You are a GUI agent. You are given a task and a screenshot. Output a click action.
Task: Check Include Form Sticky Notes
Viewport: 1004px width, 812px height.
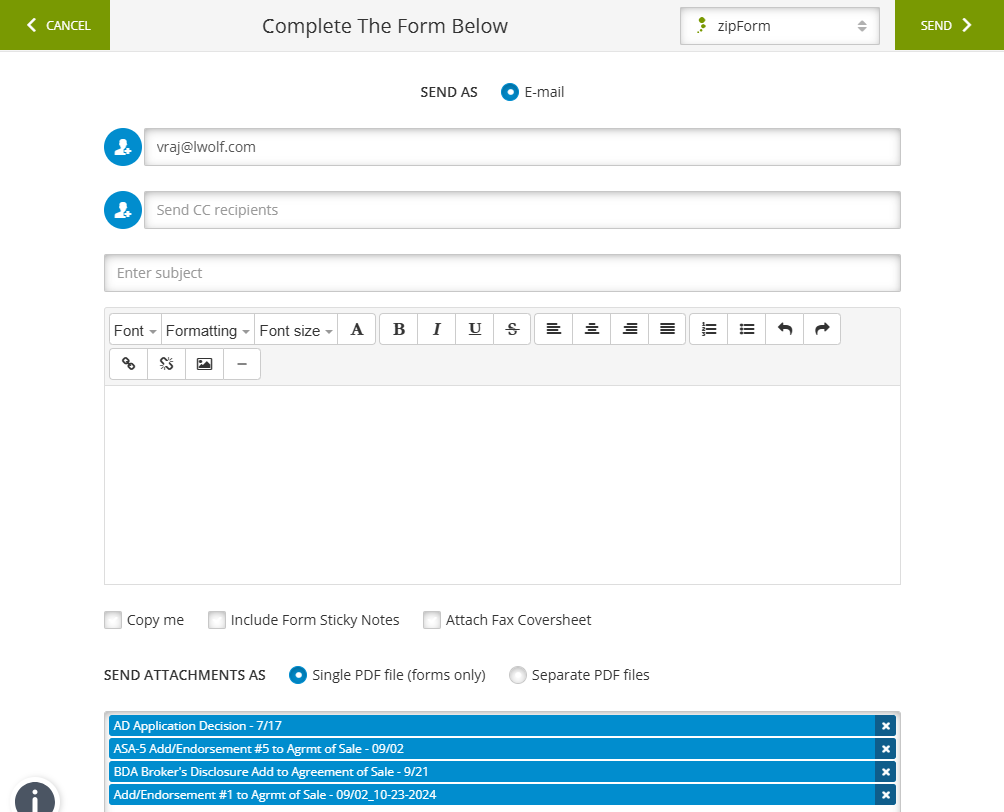click(217, 620)
